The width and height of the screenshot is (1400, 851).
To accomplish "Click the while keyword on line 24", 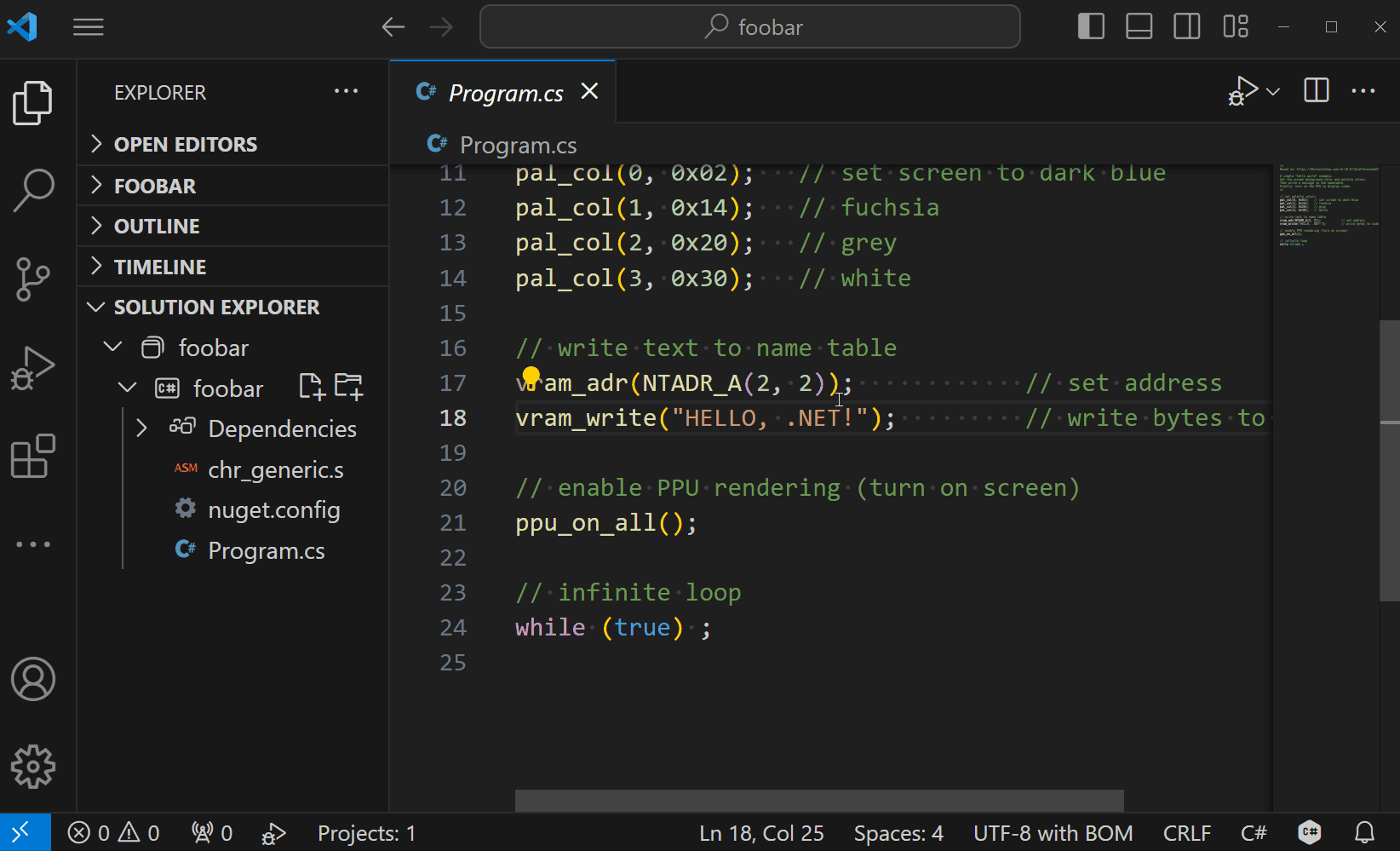I will [550, 627].
